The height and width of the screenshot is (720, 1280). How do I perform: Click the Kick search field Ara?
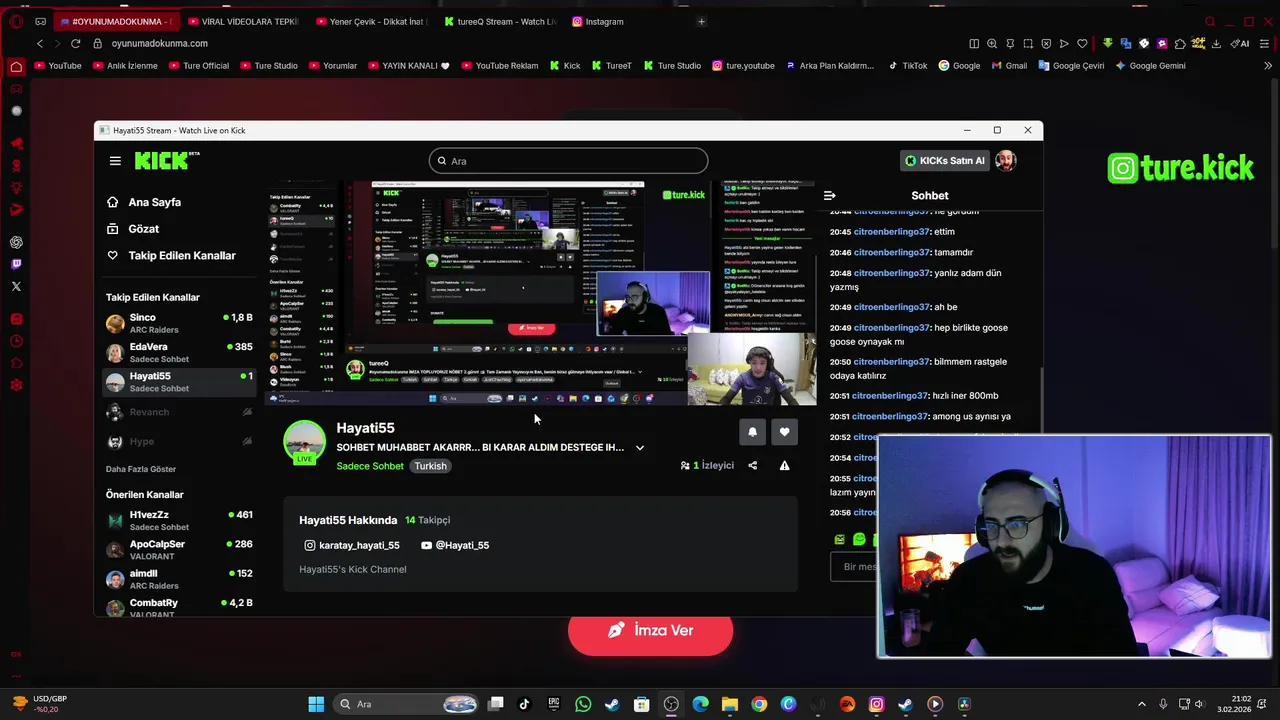pos(568,161)
